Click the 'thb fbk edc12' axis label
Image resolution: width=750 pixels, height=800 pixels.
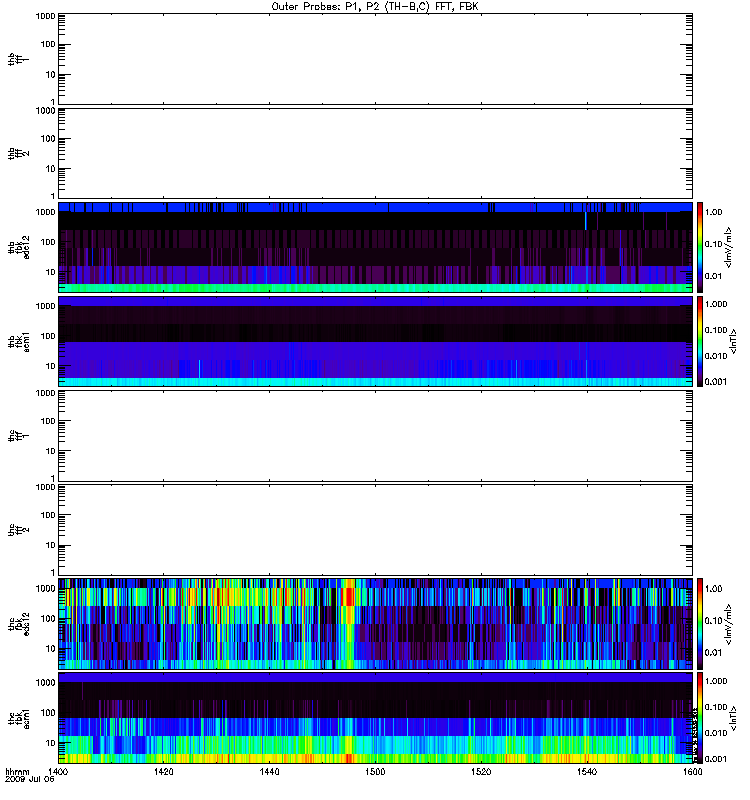18,247
